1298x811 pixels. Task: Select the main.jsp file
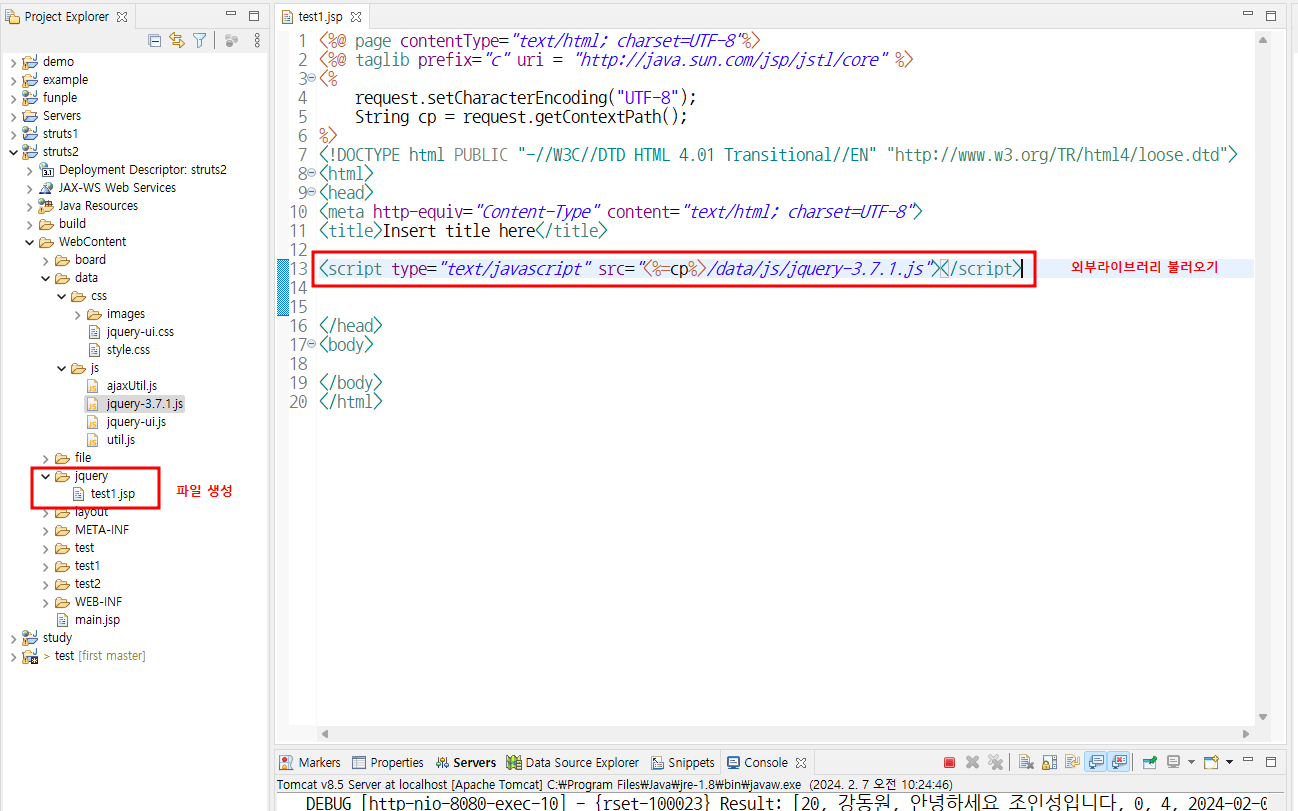click(x=88, y=620)
